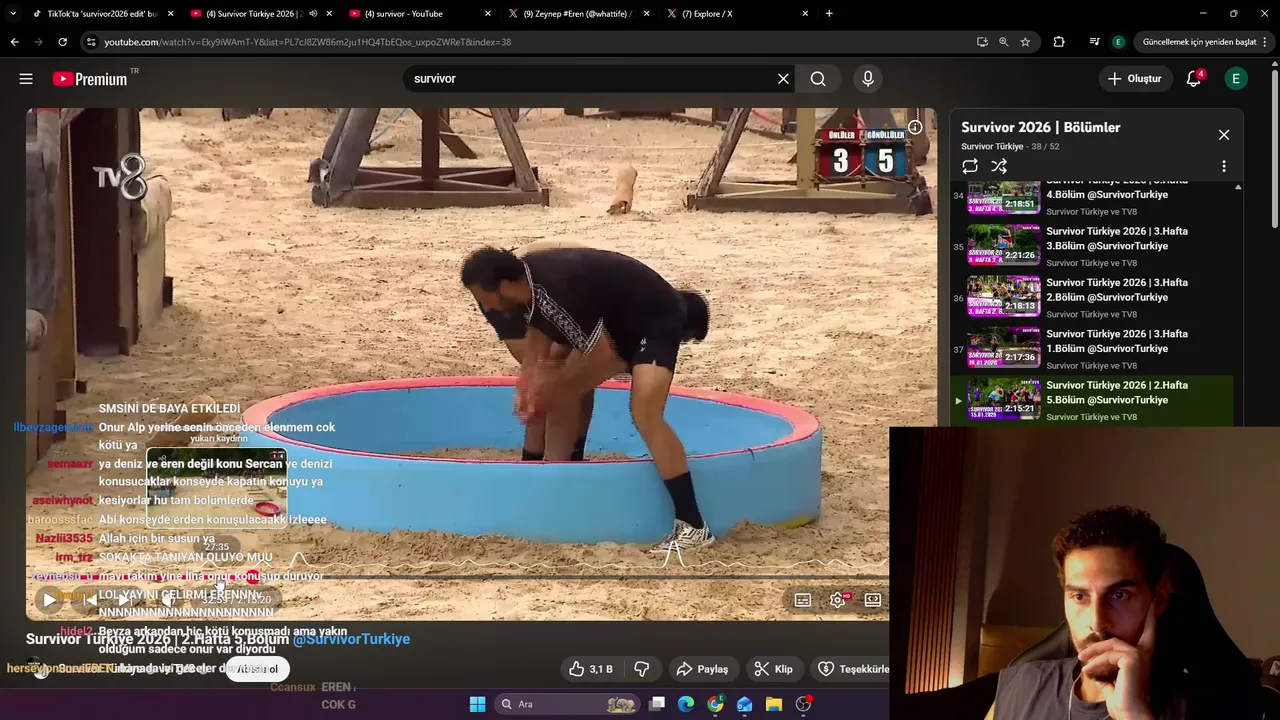Like the video with thumbs up
The image size is (1280, 720).
(591, 669)
